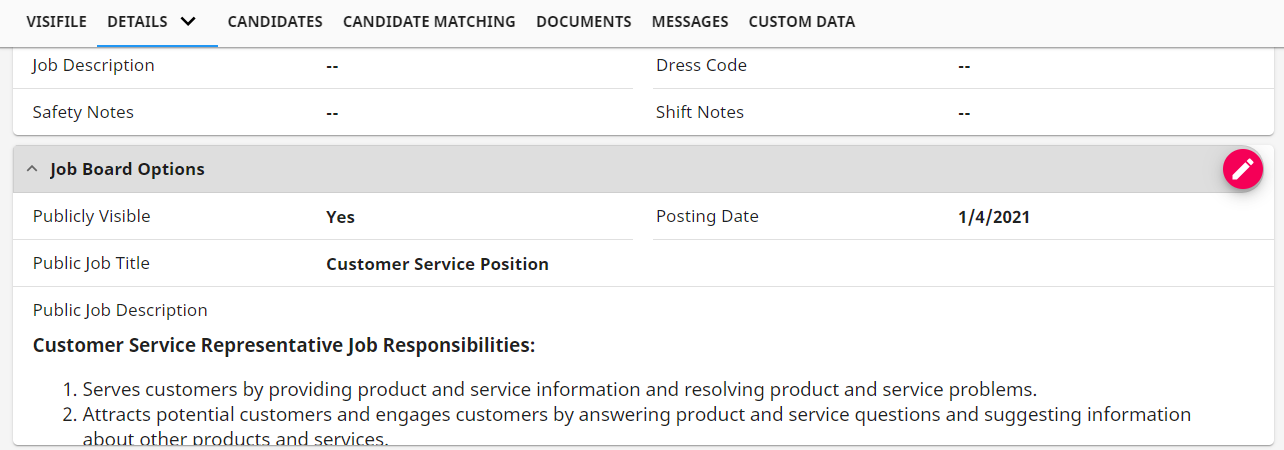Click the Customer Service Position job title
Screen dimensions: 1284x450
[x=437, y=265]
